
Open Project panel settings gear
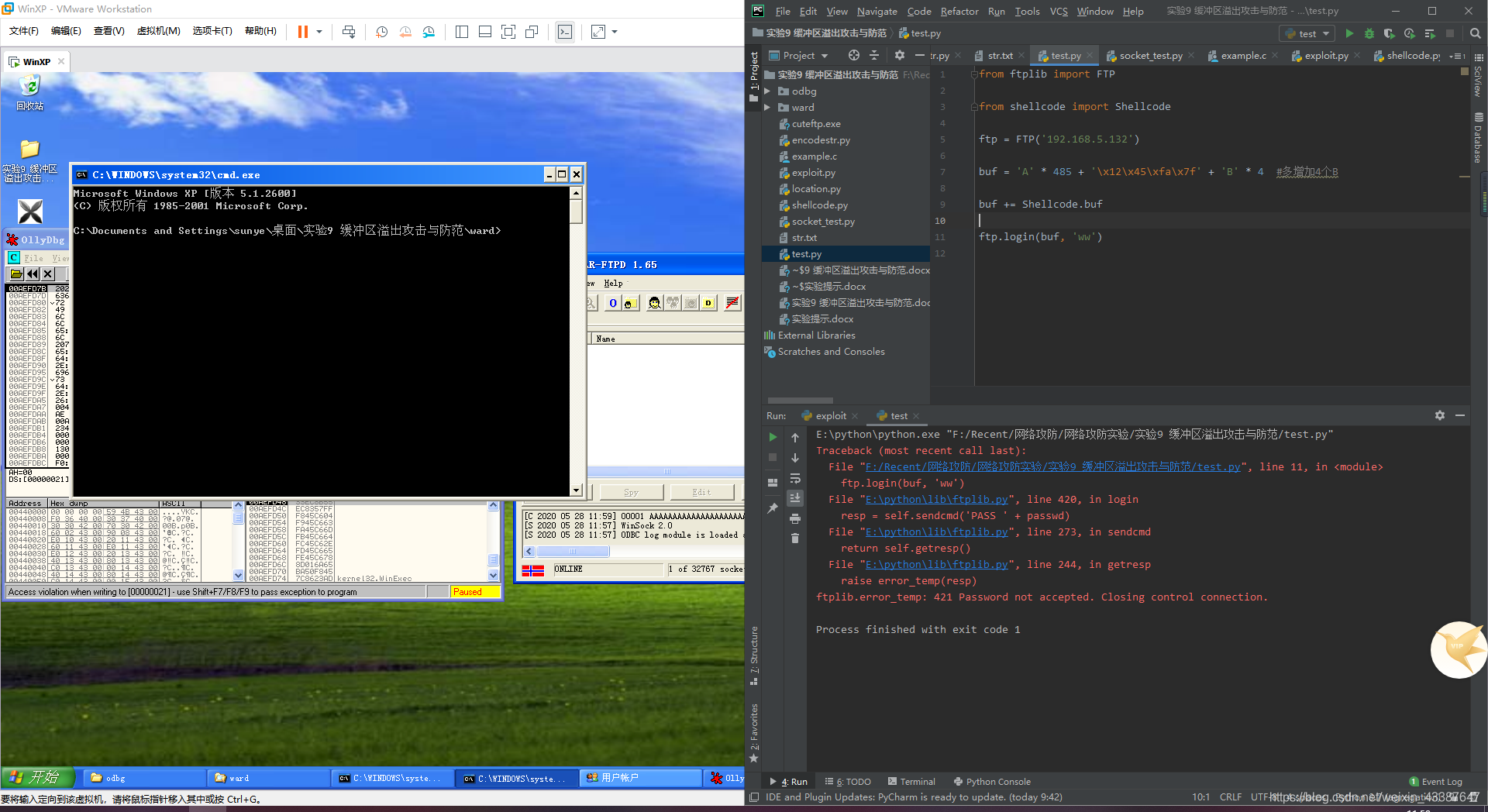pyautogui.click(x=899, y=55)
